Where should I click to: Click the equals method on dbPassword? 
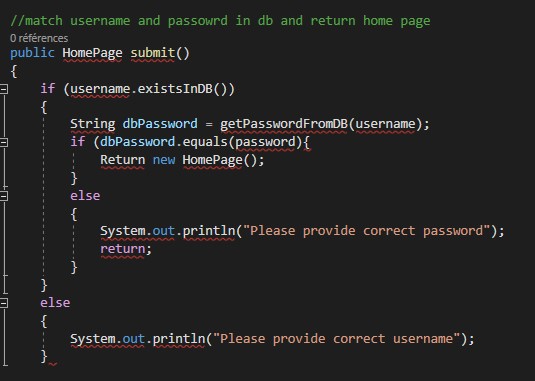tap(205, 142)
